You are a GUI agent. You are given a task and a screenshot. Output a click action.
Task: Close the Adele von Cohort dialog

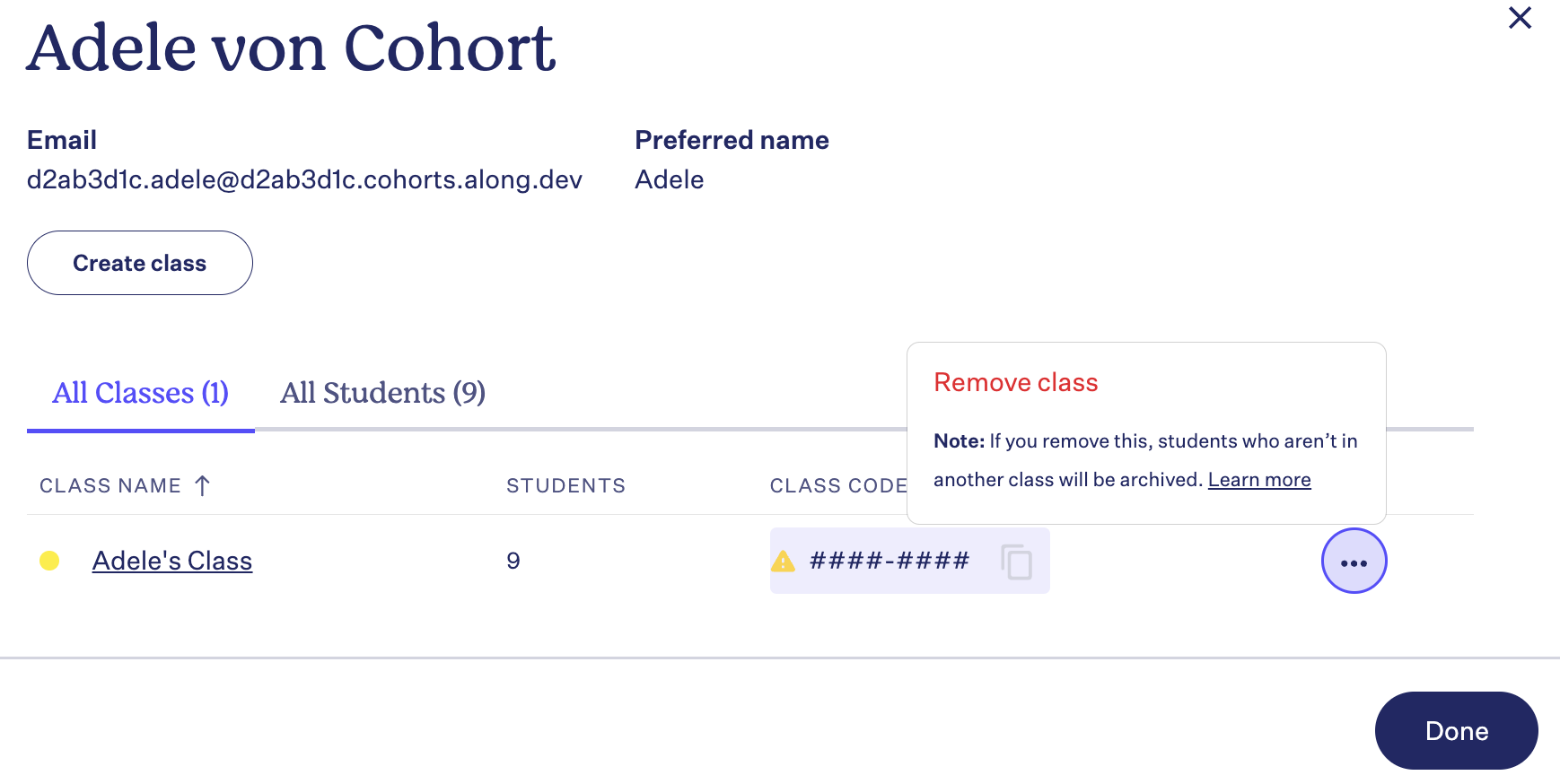pyautogui.click(x=1520, y=18)
